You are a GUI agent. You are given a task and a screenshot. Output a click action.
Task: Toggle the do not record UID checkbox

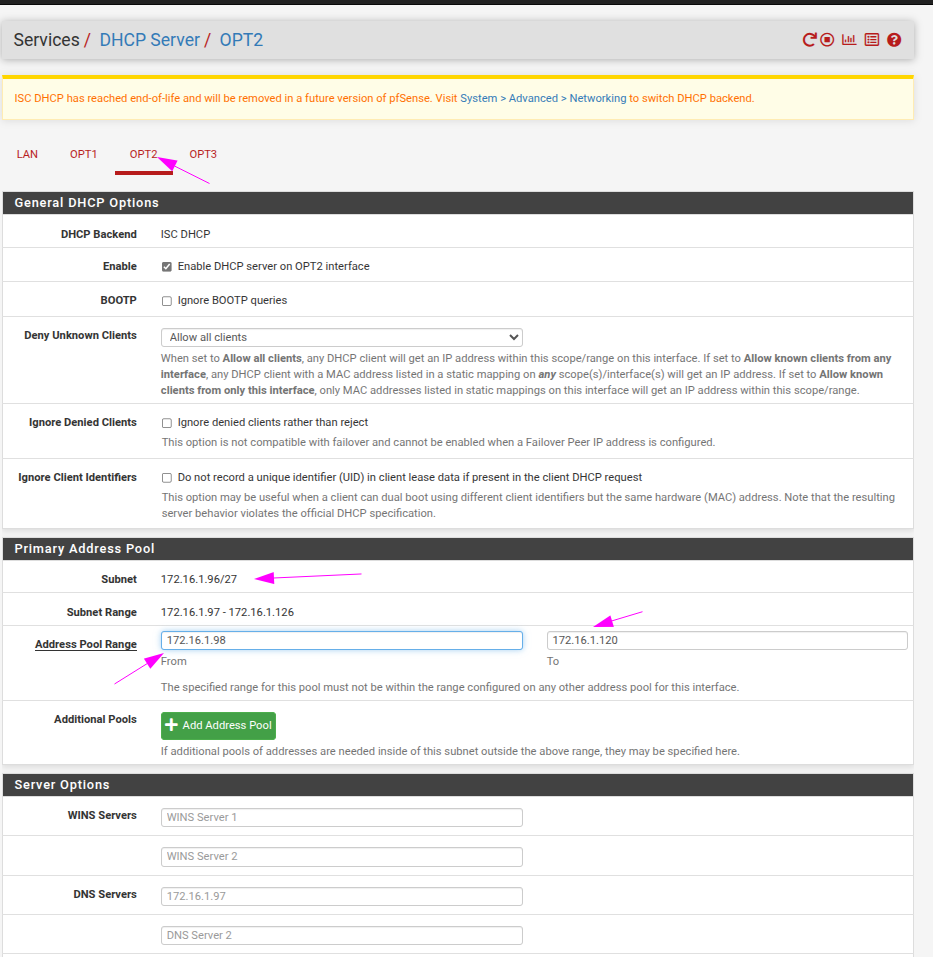(x=167, y=478)
